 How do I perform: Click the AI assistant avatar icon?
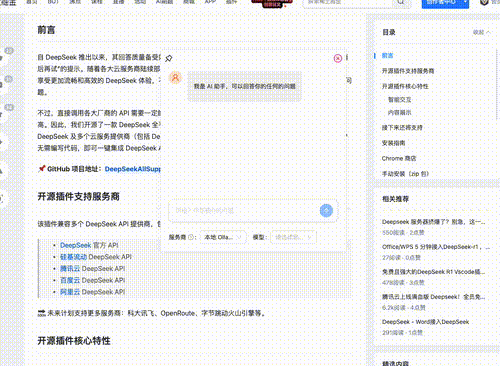175,78
